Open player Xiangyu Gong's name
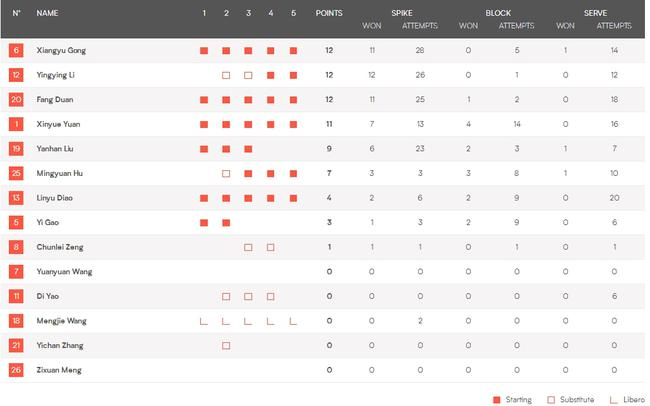The width and height of the screenshot is (650, 406). [61, 50]
